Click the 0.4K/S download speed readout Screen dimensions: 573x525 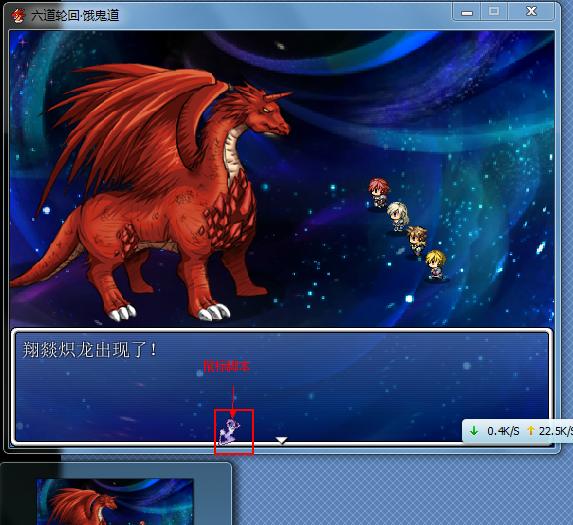[x=503, y=431]
